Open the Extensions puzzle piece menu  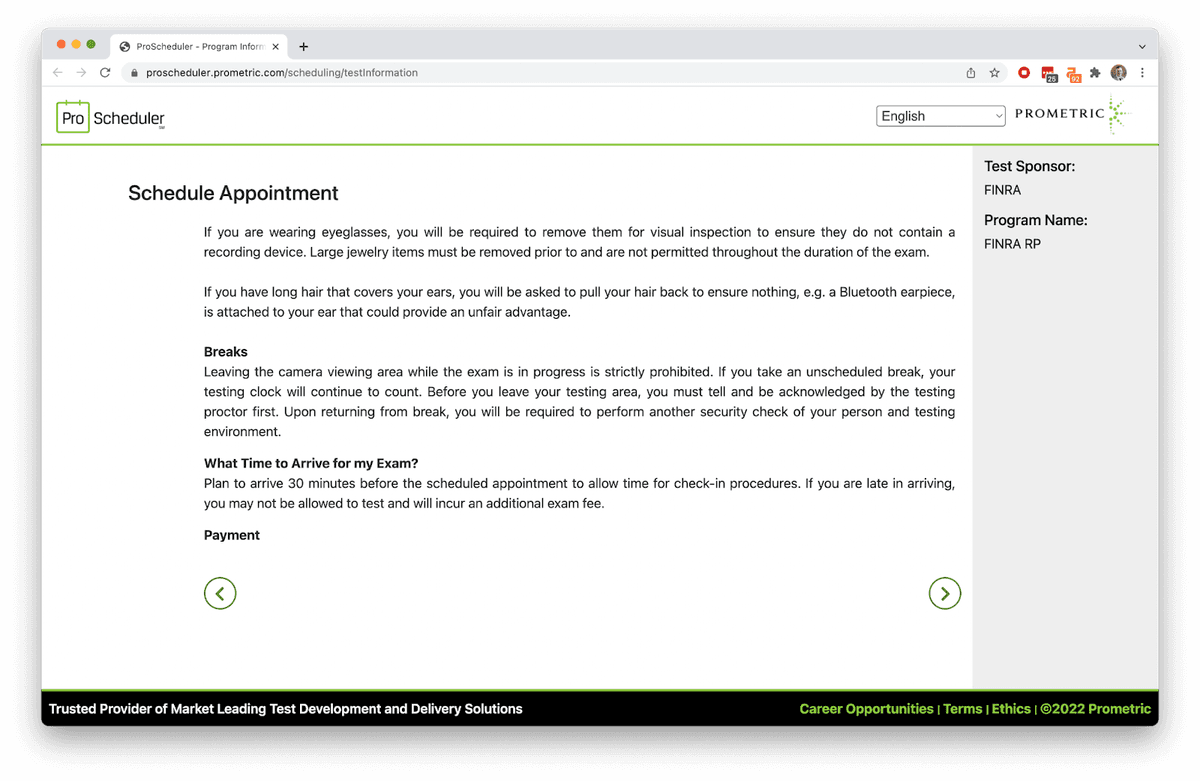[1095, 73]
